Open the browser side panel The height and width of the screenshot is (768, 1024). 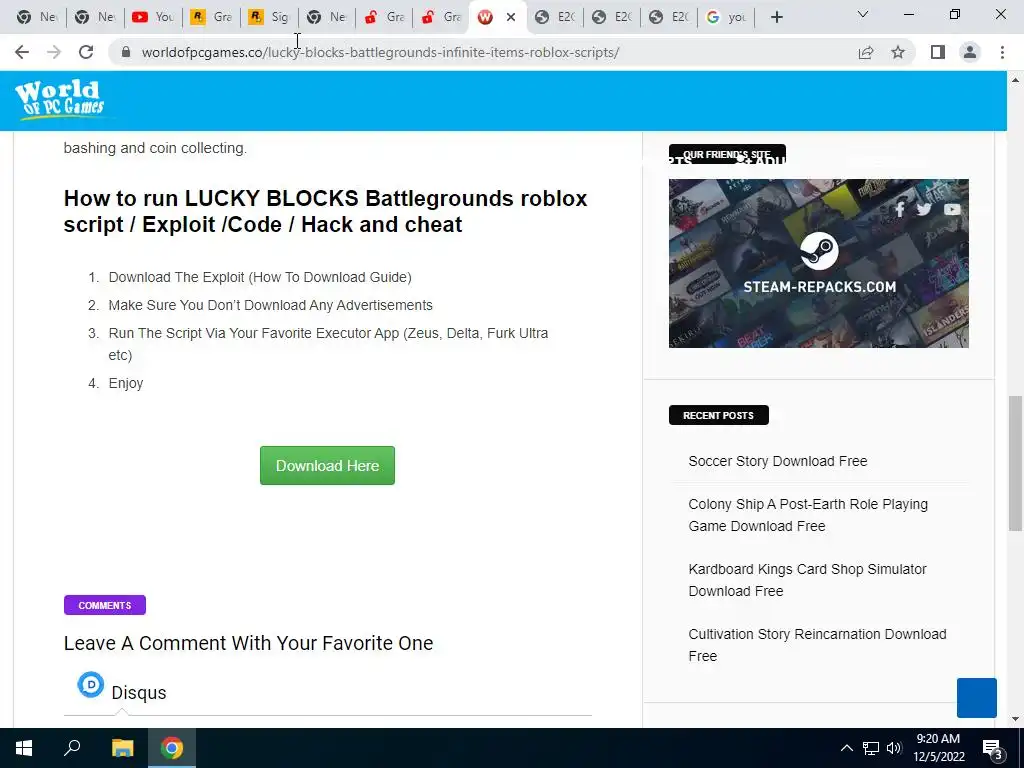point(938,52)
